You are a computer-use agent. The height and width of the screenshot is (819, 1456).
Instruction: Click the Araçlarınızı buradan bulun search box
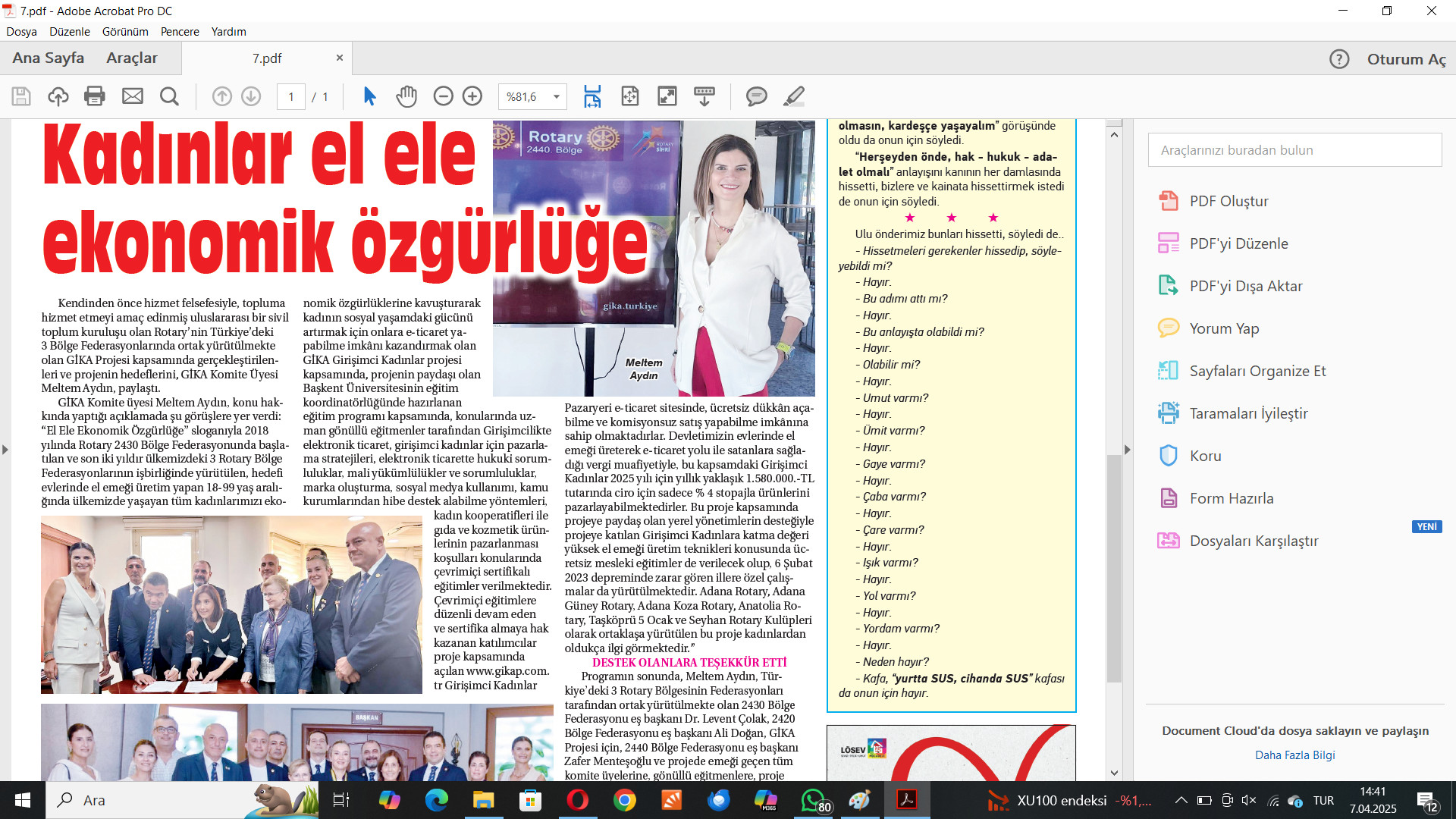coord(1294,150)
